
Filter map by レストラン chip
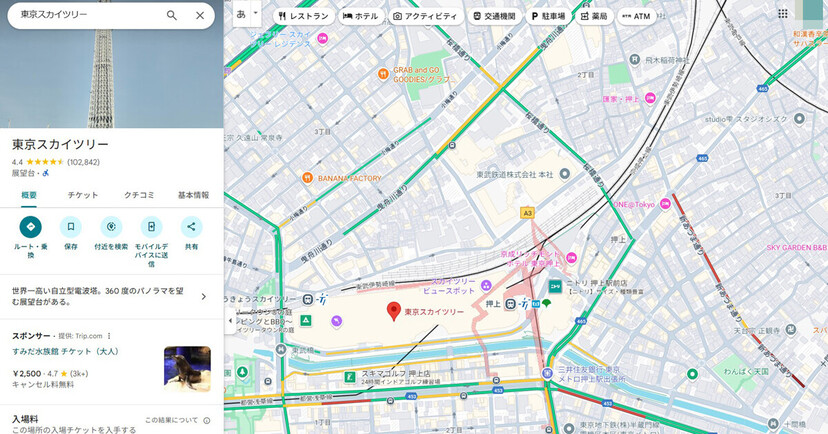point(304,16)
